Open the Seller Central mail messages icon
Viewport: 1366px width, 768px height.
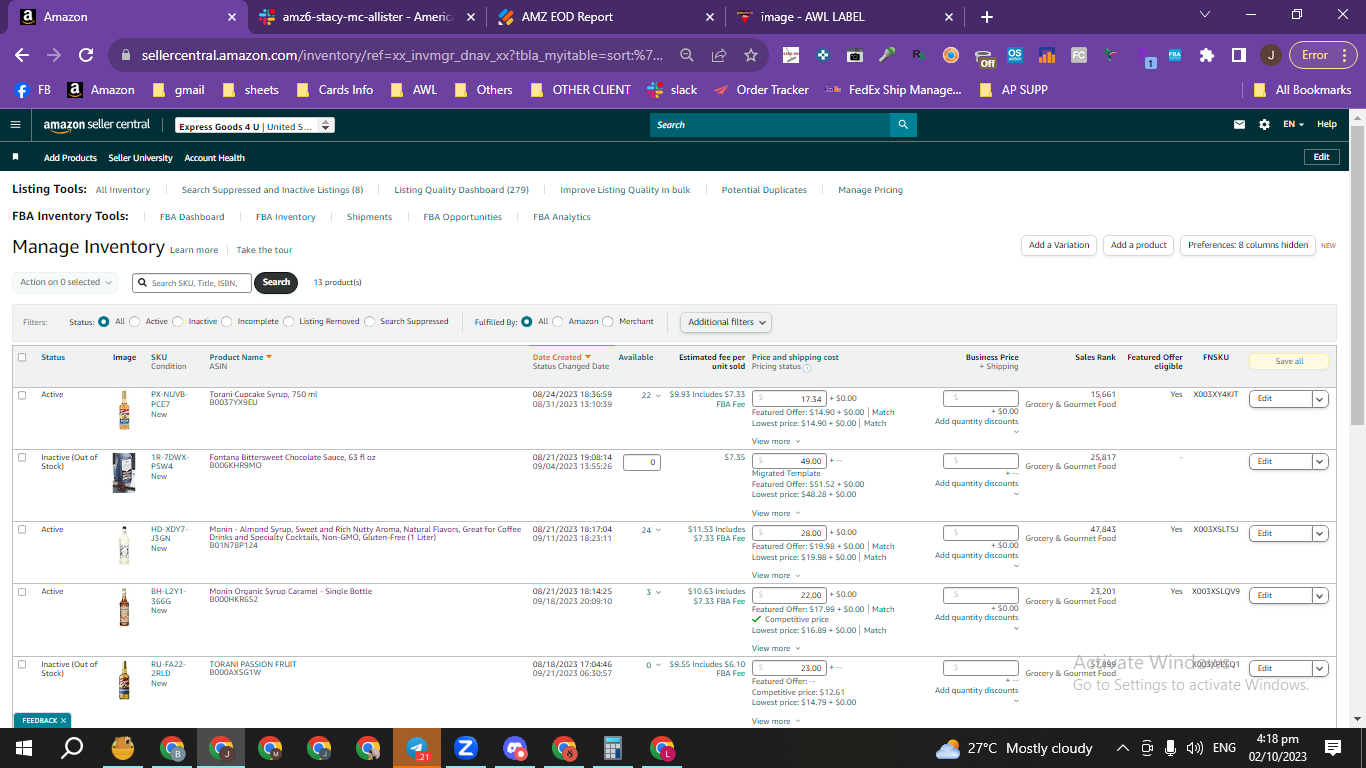tap(1240, 125)
